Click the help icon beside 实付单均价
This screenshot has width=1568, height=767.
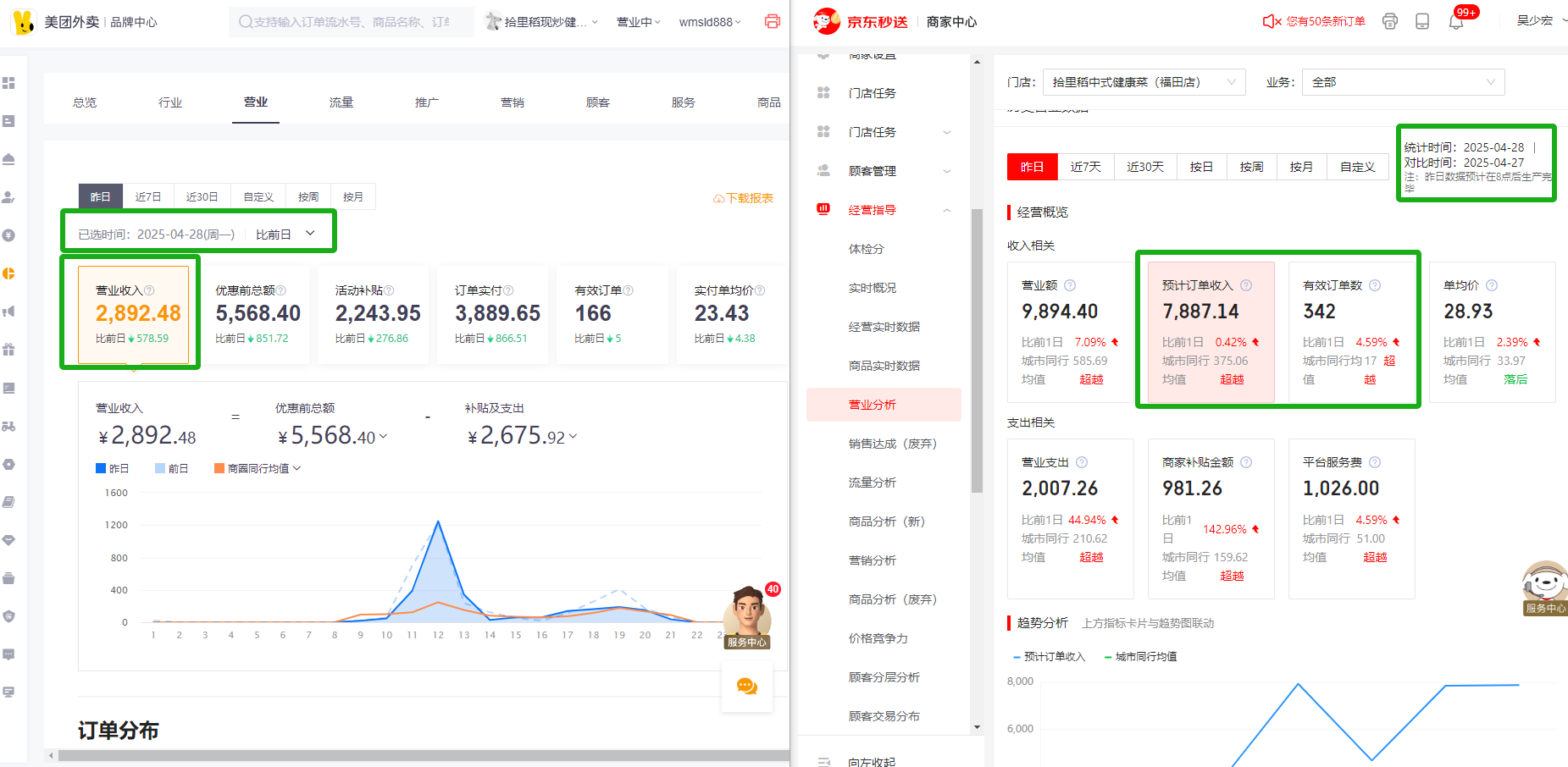(760, 290)
